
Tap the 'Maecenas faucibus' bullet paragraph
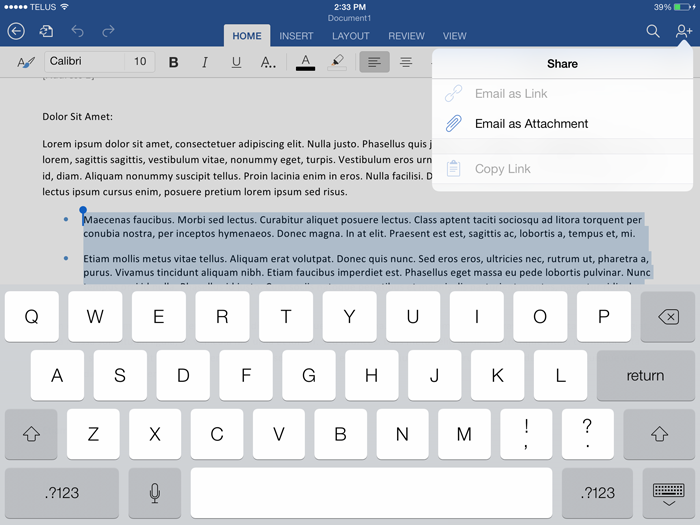pos(362,226)
